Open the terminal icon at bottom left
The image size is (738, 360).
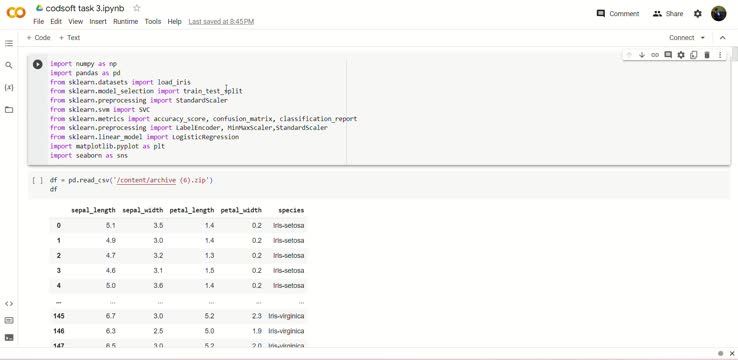9,337
